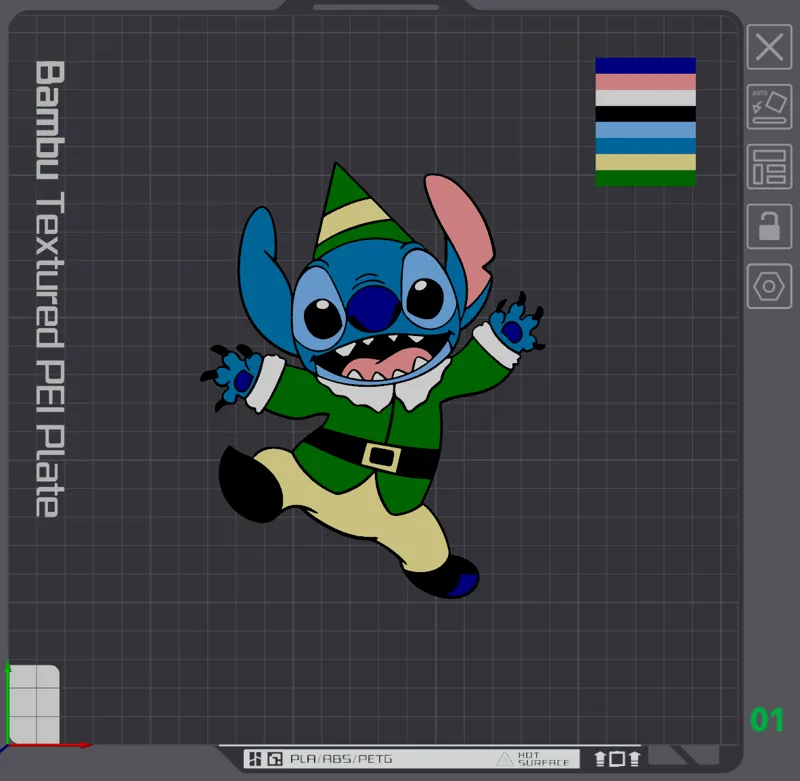Select the black color stripe
The height and width of the screenshot is (781, 800).
tap(645, 114)
